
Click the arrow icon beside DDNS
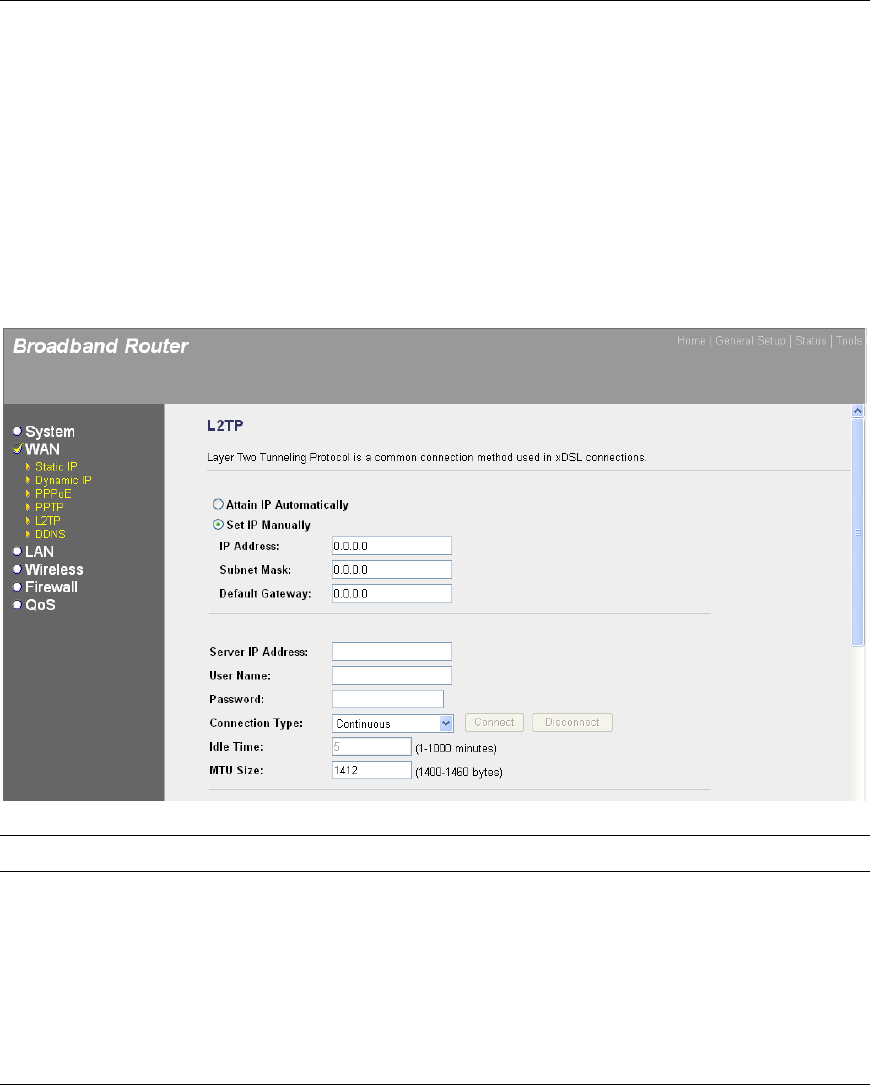pyautogui.click(x=28, y=534)
